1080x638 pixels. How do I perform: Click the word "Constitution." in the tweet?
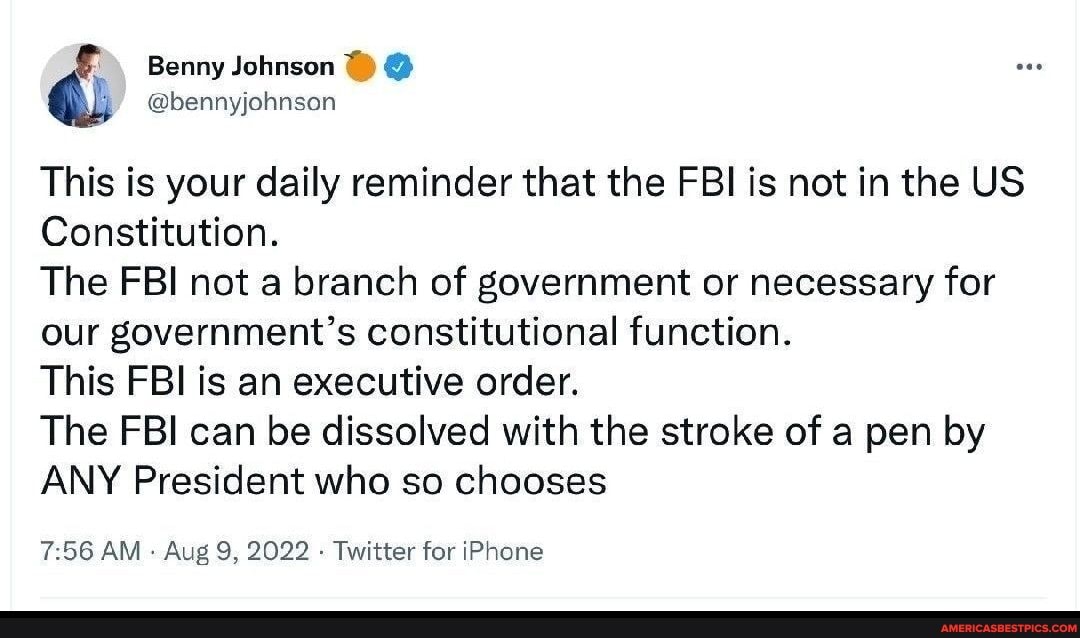159,233
